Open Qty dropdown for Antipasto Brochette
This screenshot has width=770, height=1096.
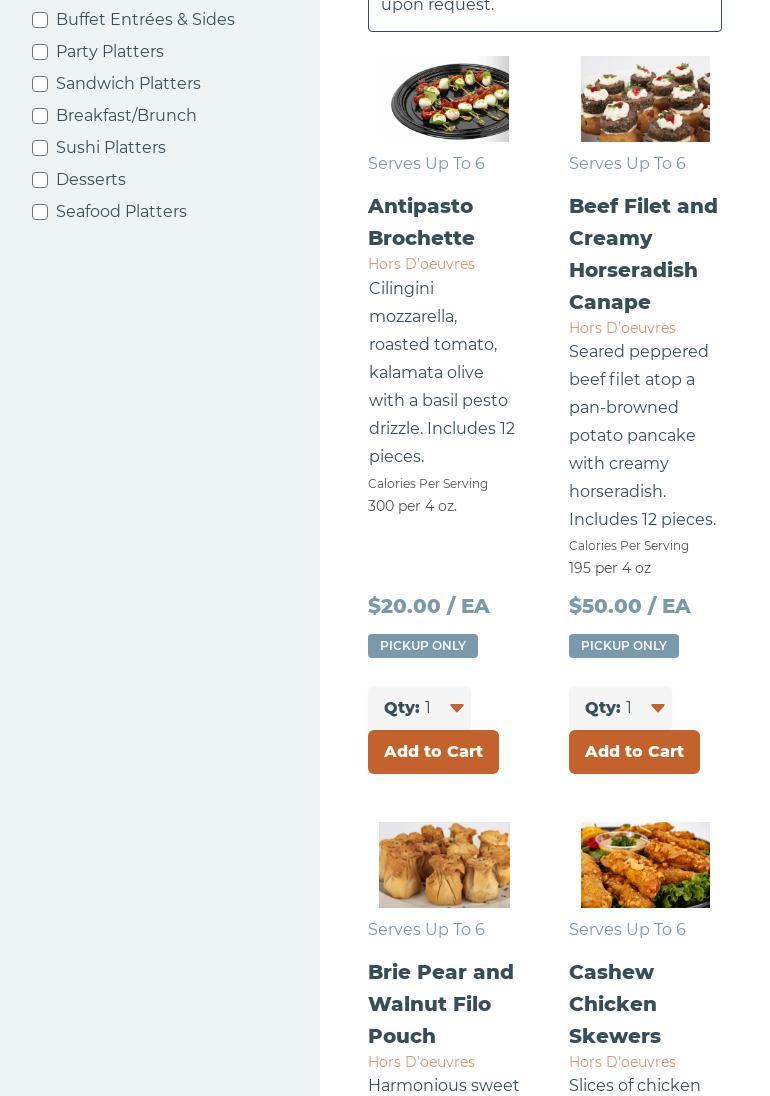pyautogui.click(x=420, y=708)
